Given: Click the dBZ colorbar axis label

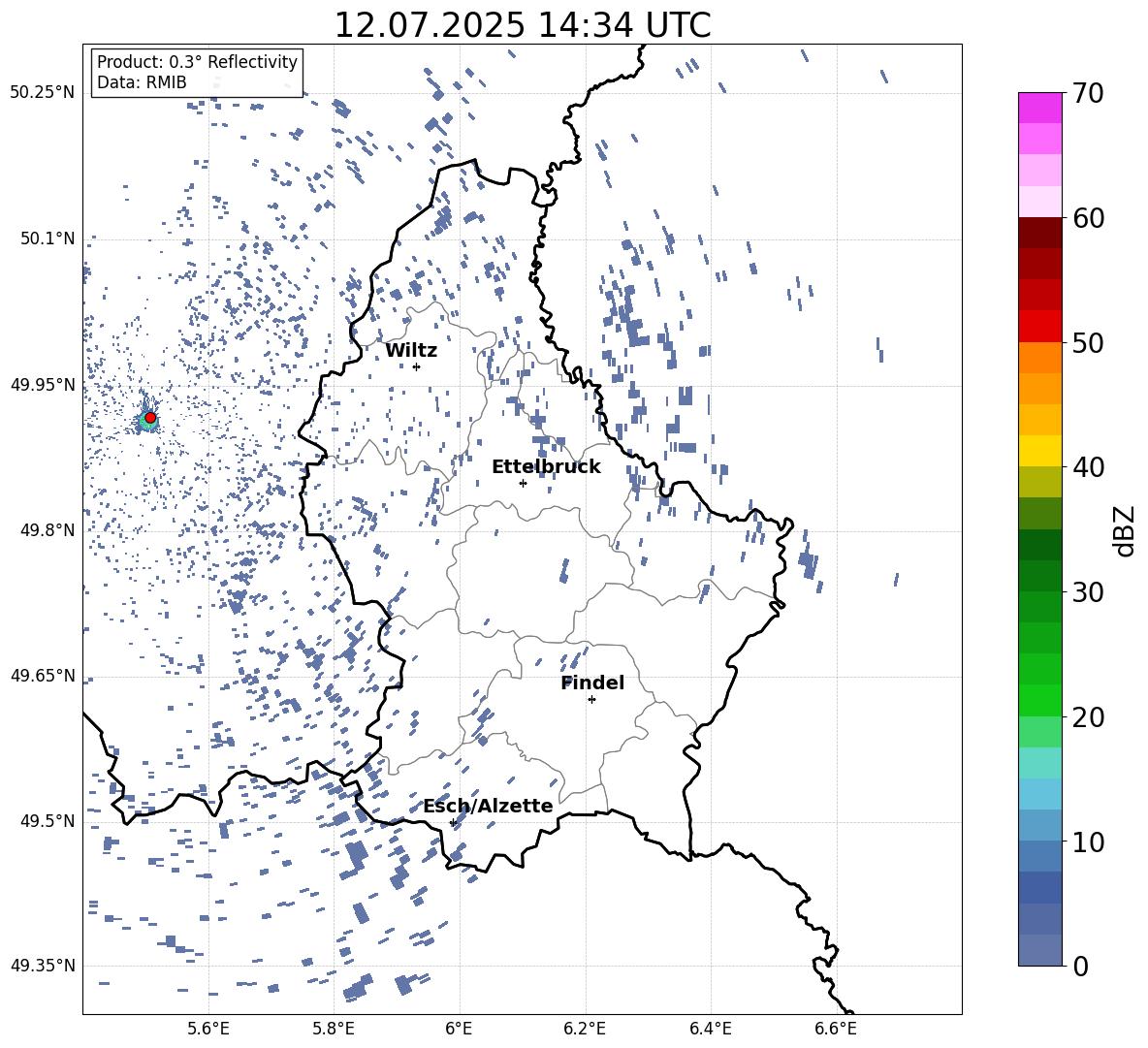Looking at the screenshot, I should click(1126, 530).
